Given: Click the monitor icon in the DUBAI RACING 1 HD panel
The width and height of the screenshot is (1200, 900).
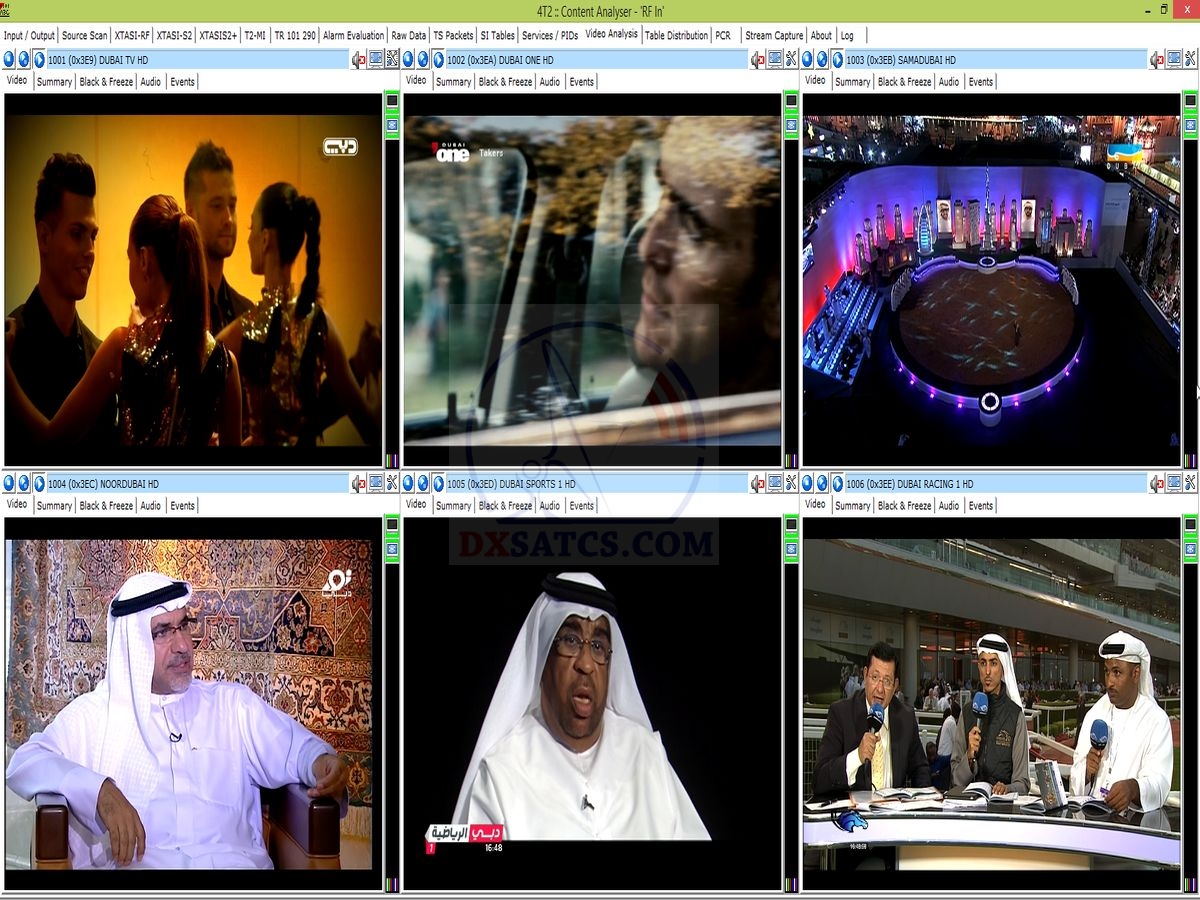Looking at the screenshot, I should [1174, 484].
